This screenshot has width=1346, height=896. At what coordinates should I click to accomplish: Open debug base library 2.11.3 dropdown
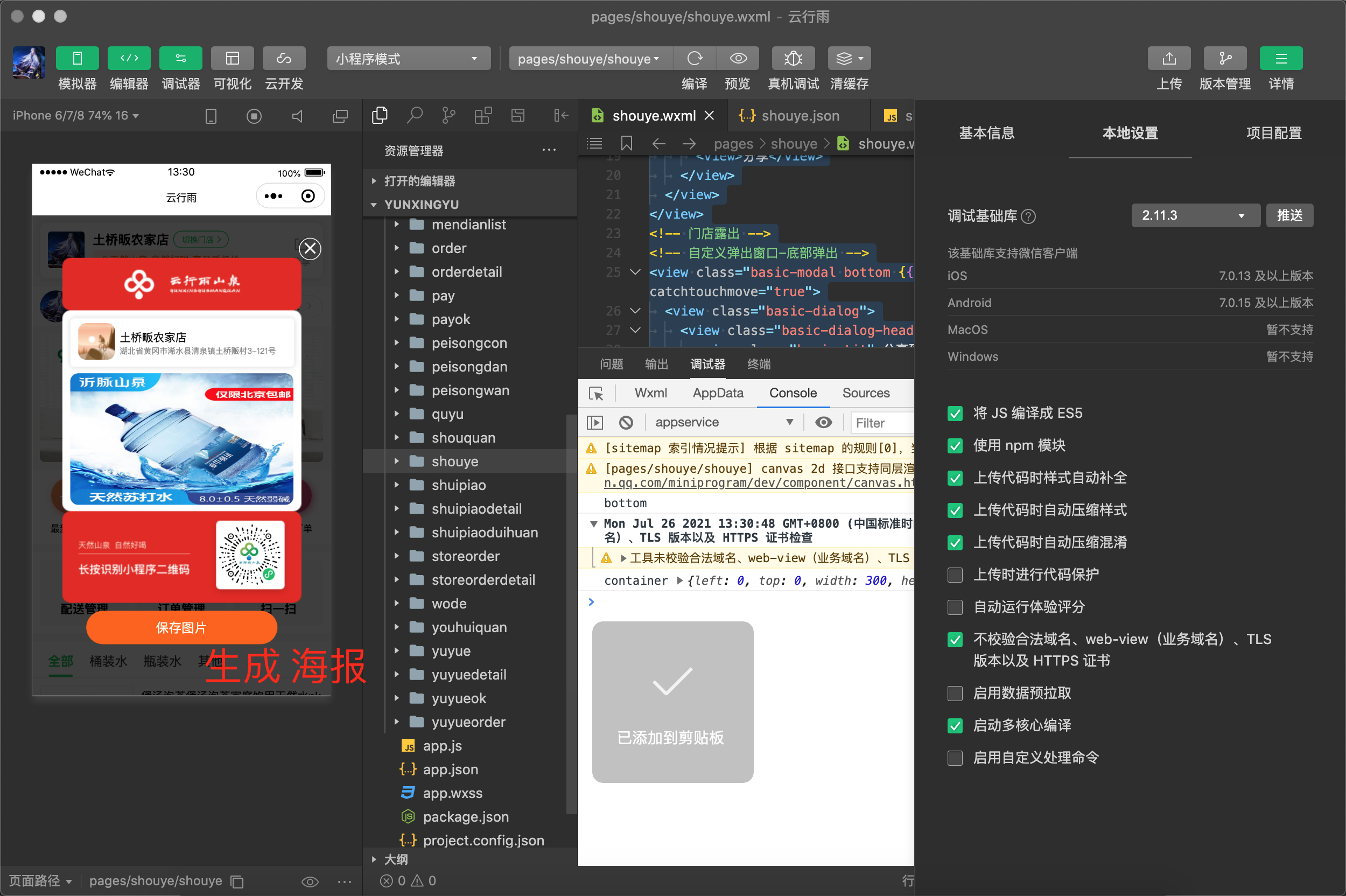(1195, 215)
